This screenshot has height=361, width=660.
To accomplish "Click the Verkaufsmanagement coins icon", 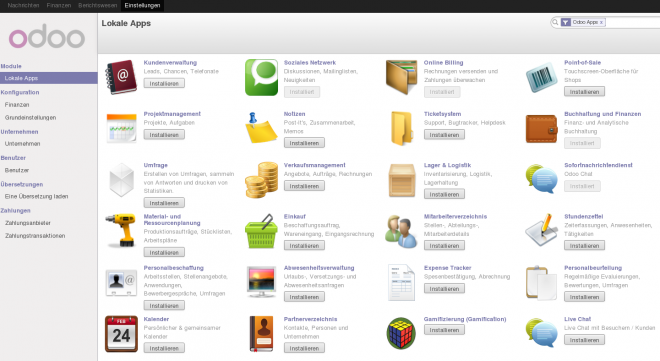I will [x=261, y=180].
